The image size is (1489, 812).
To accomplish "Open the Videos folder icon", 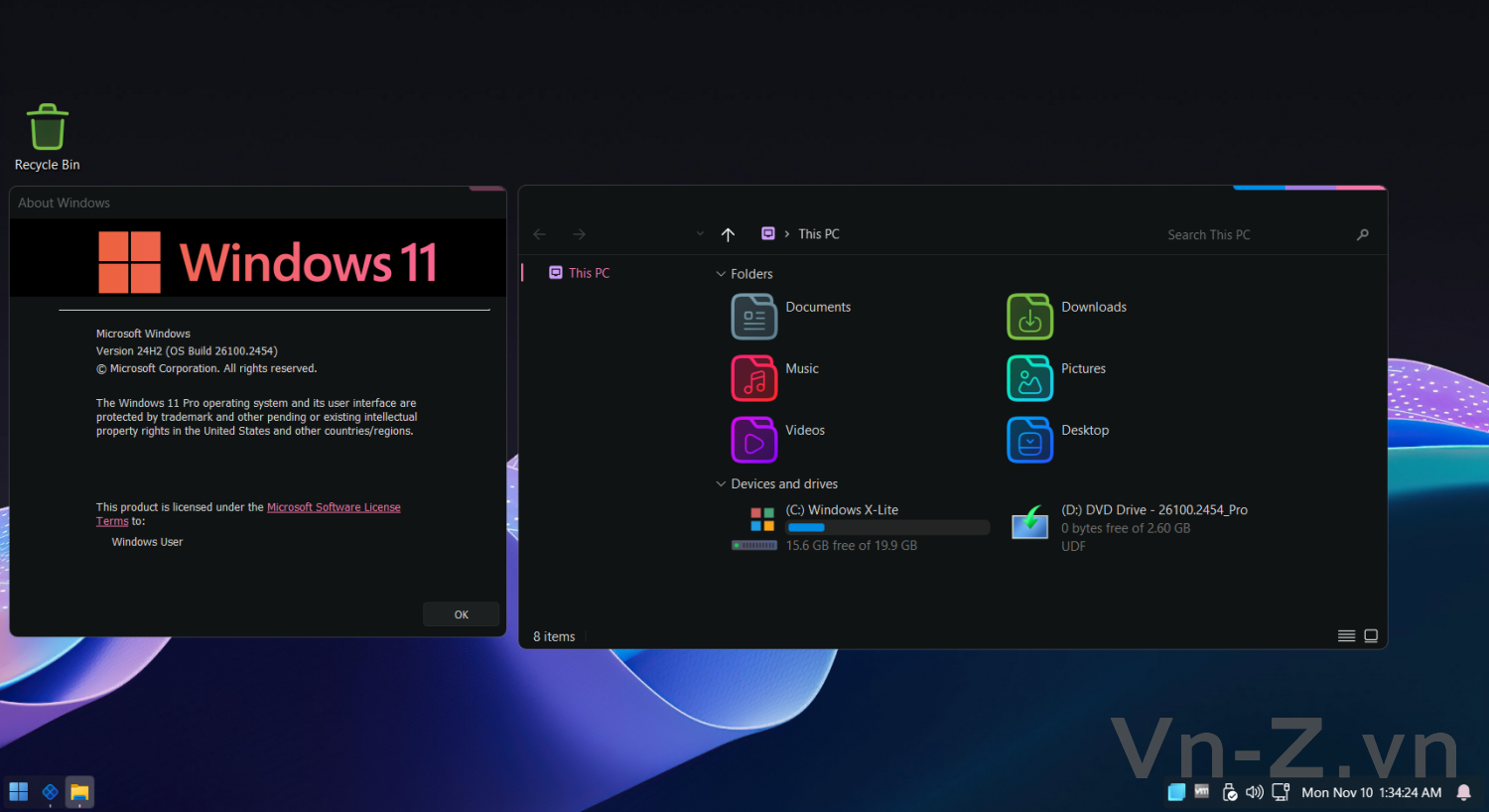I will tap(754, 440).
